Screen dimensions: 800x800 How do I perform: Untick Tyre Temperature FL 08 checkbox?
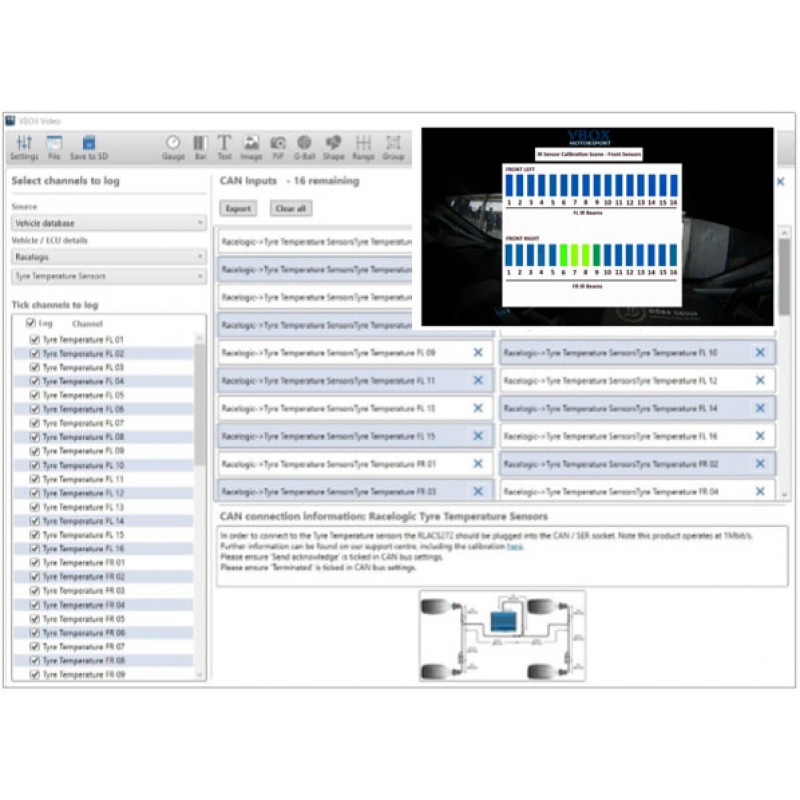point(35,437)
